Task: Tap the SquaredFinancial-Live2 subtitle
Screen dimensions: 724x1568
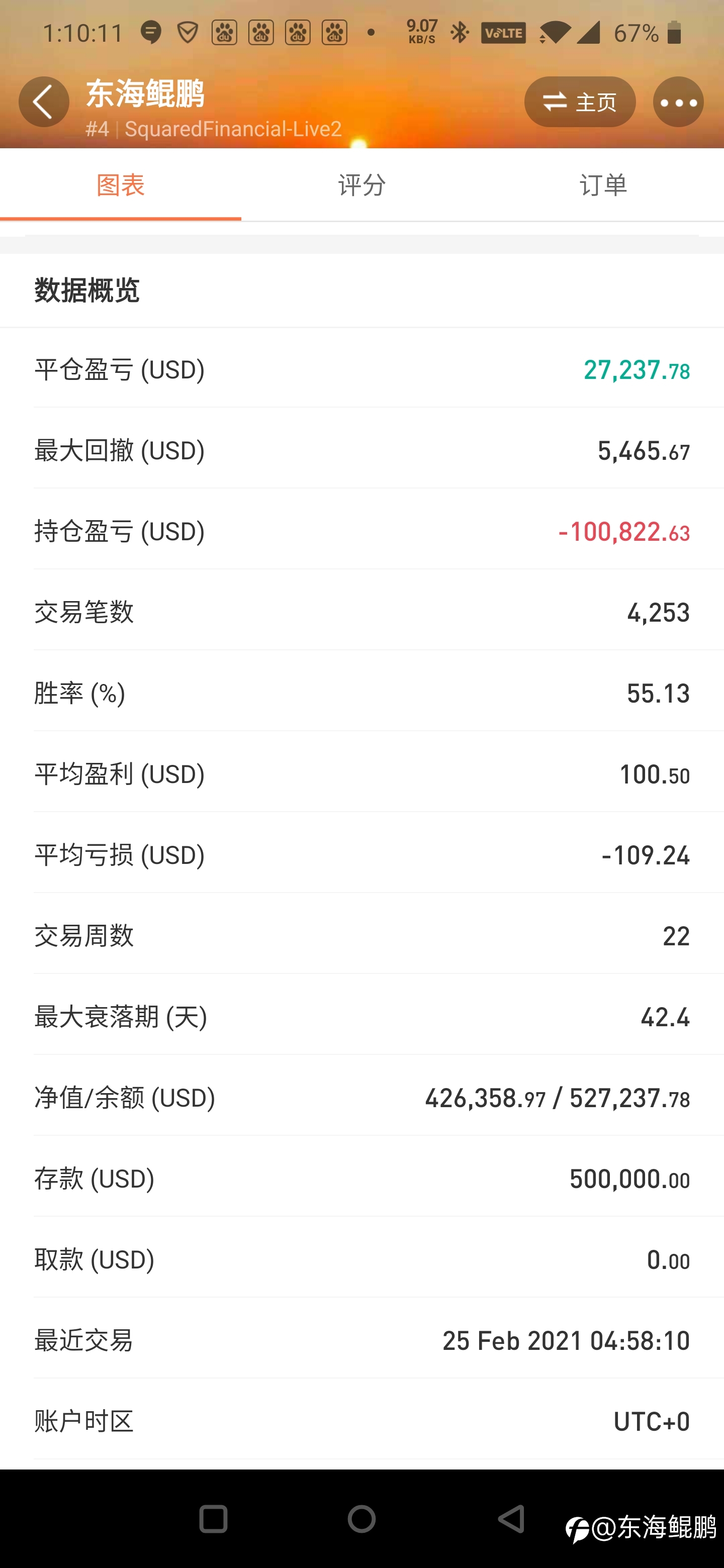Action: (x=233, y=129)
